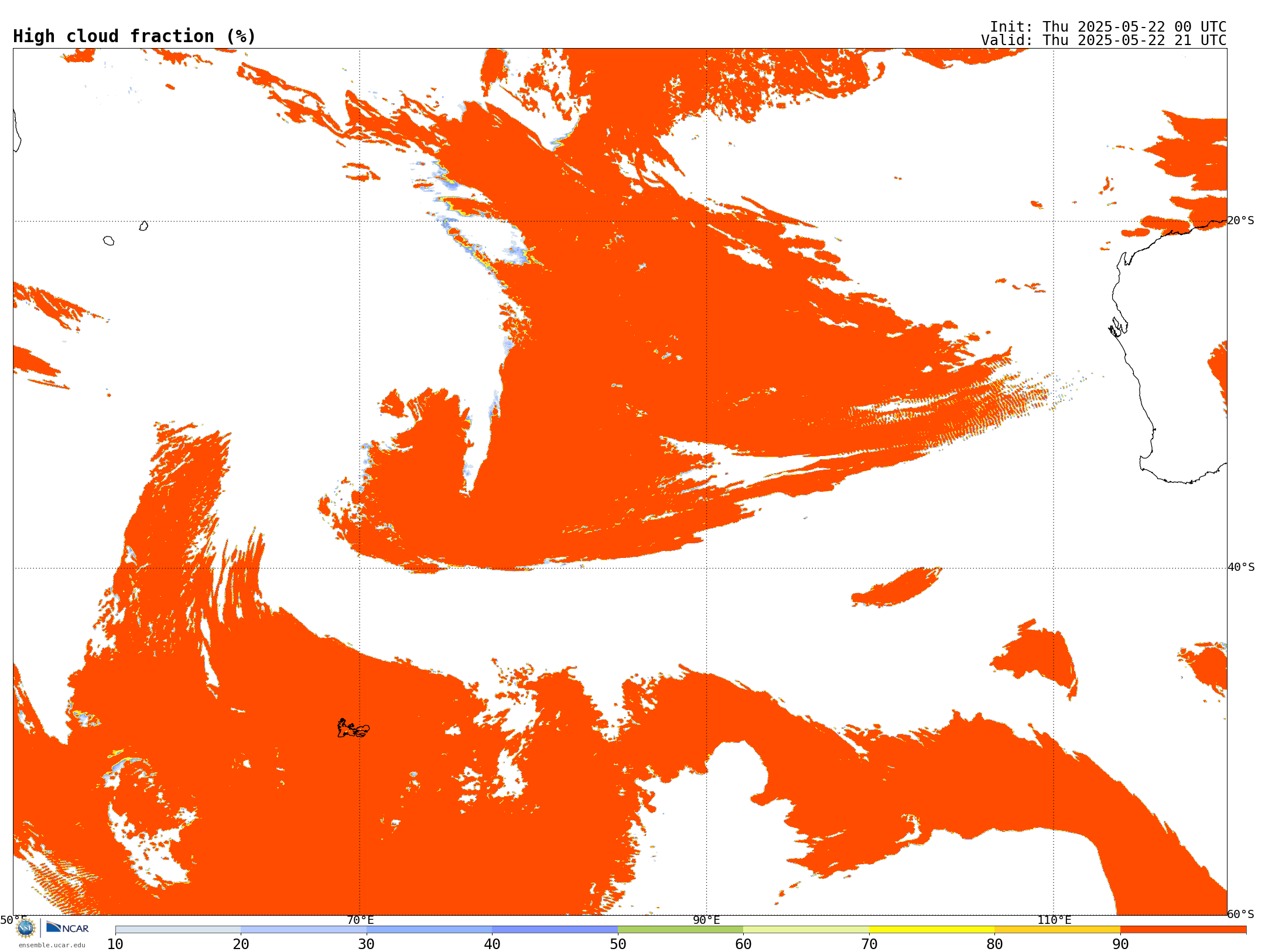Viewport: 1265px width, 952px height.
Task: Click the 90+ orange-red colorbar segment
Action: (x=1183, y=930)
